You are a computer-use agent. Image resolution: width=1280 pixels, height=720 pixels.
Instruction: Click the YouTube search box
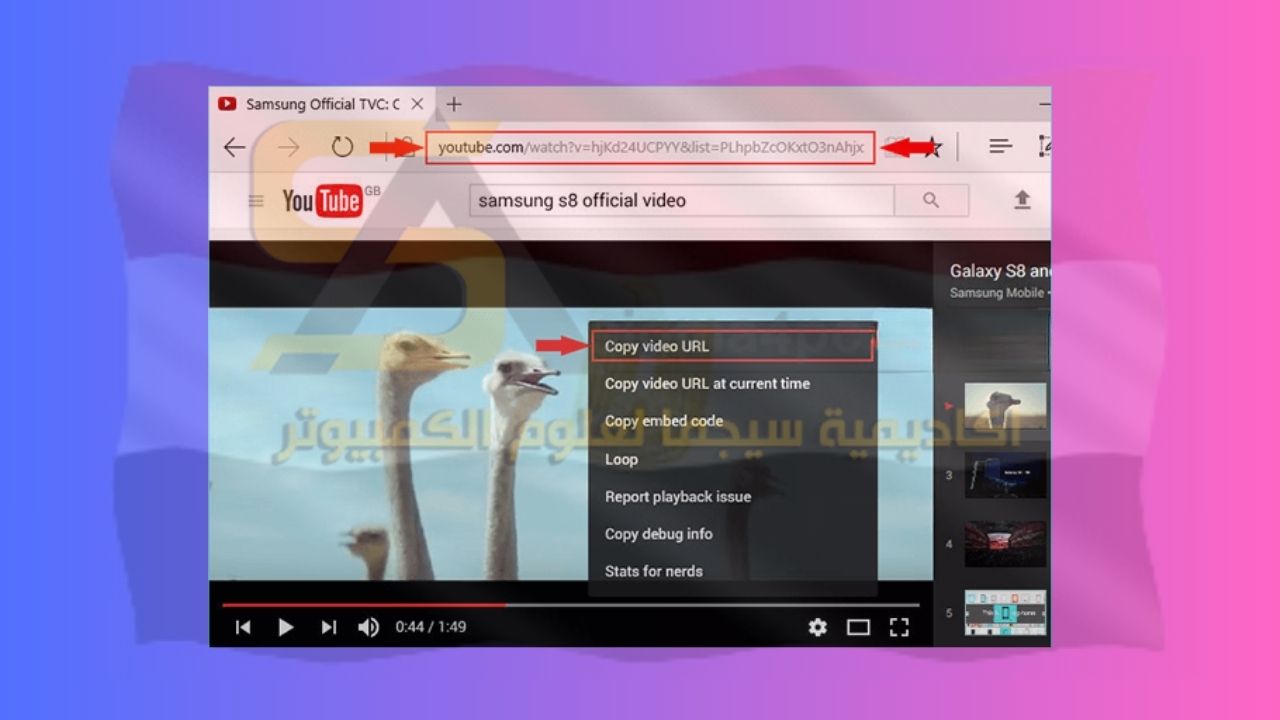(681, 200)
